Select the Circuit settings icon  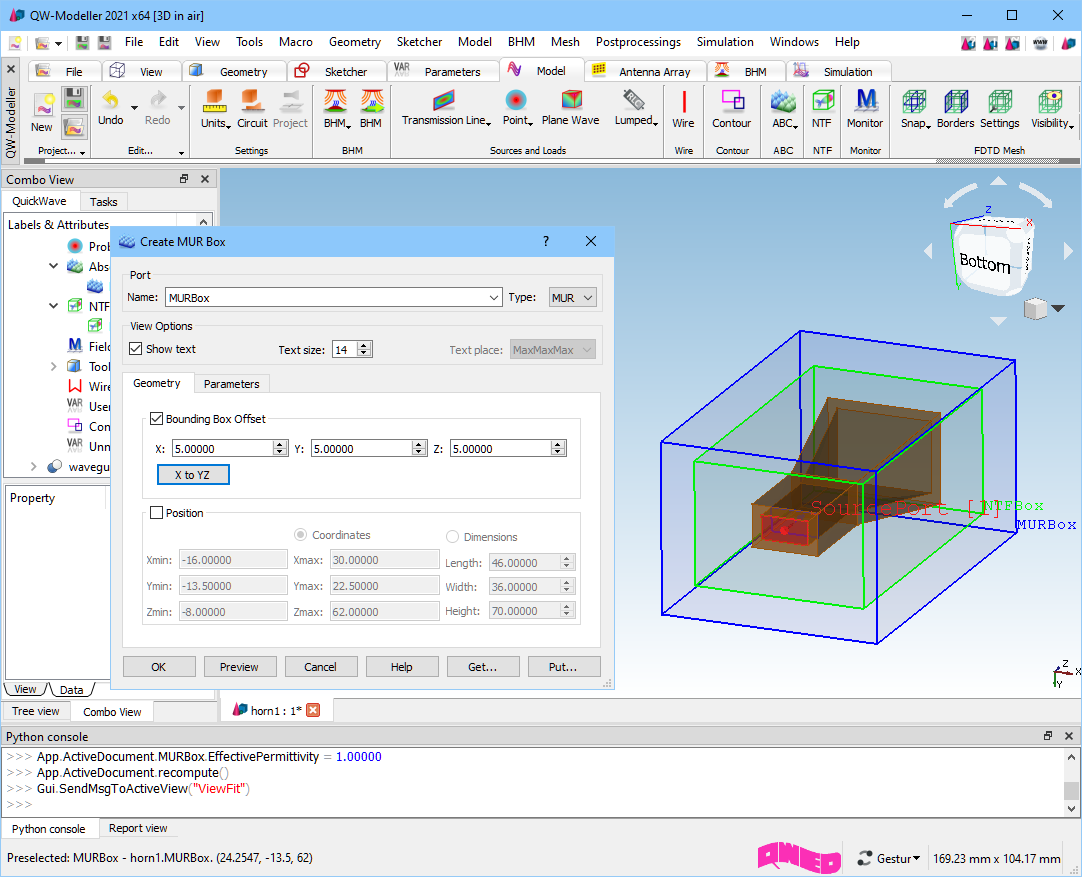(252, 101)
